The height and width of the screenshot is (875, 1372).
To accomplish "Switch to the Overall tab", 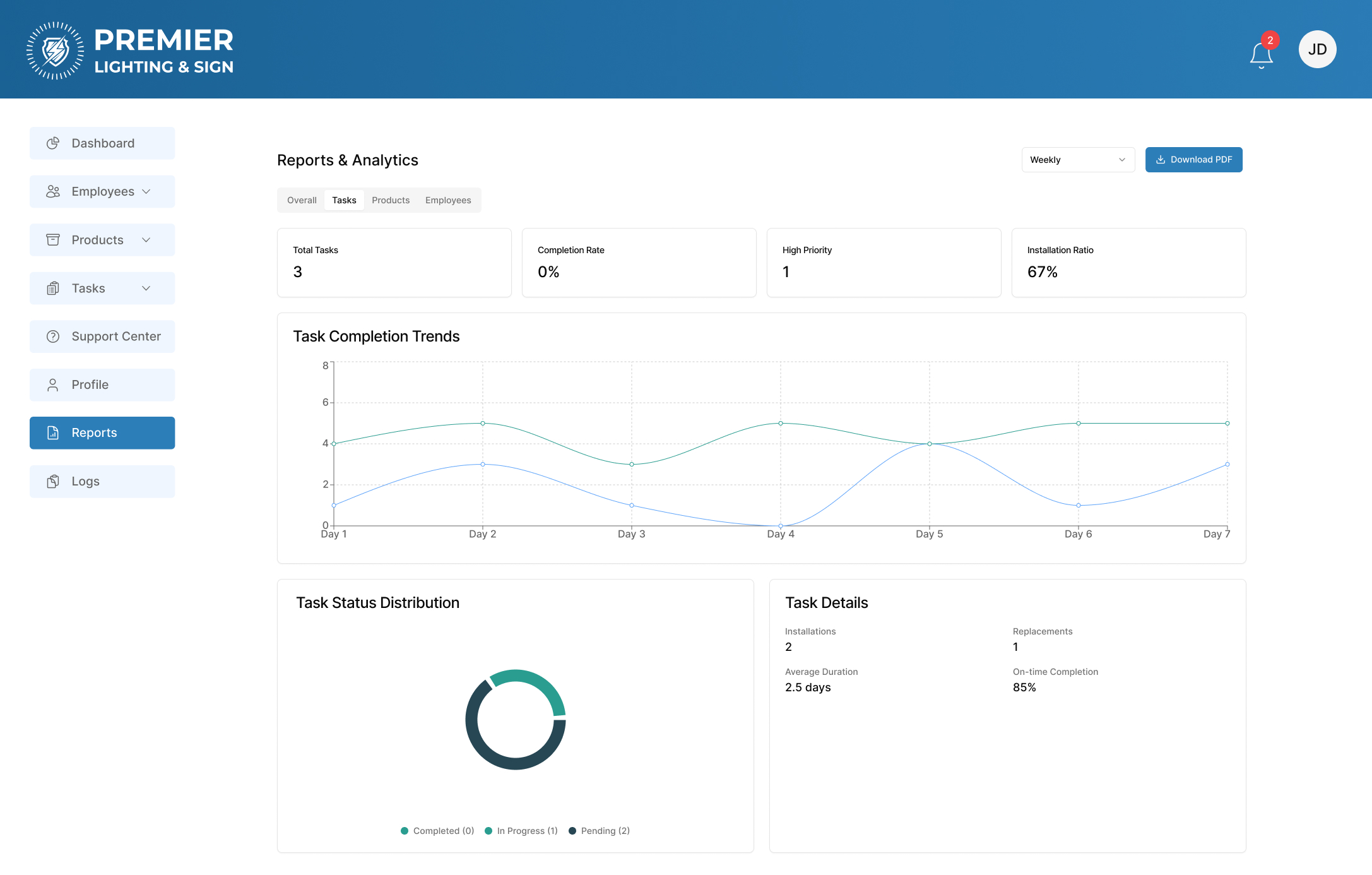I will [302, 200].
